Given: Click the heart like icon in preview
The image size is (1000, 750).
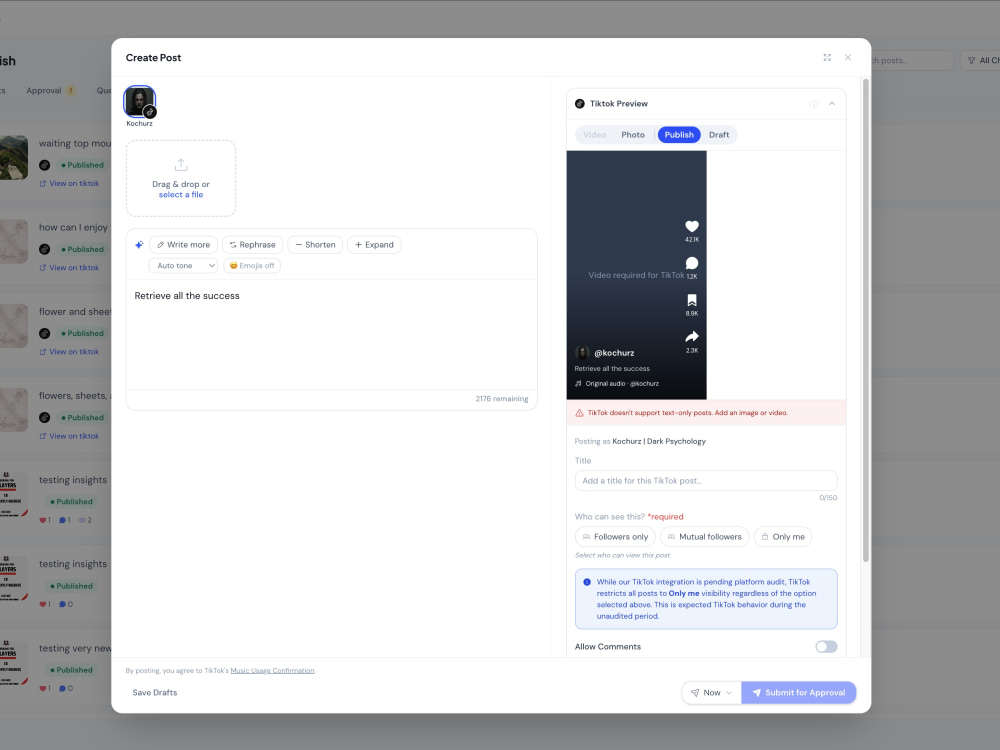Looking at the screenshot, I should (x=692, y=226).
